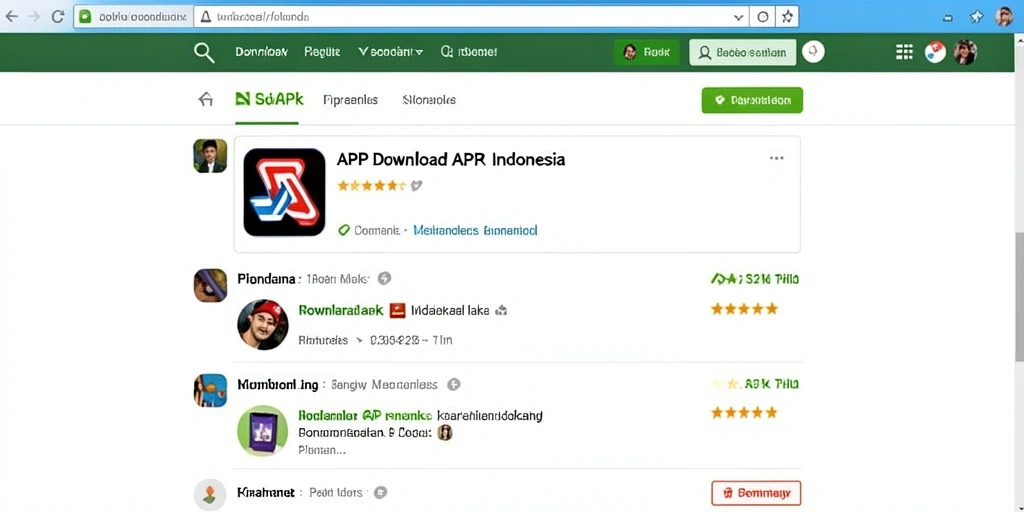Click the circular icon beside the bookmark star
The image size is (1024, 512).
pyautogui.click(x=762, y=18)
